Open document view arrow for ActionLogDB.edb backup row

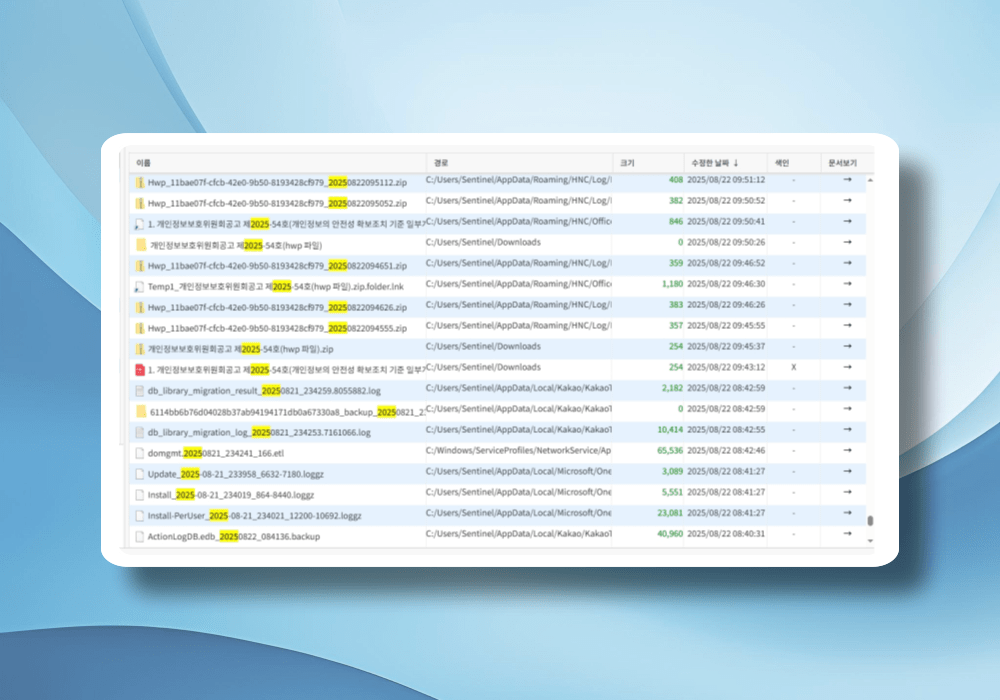847,535
